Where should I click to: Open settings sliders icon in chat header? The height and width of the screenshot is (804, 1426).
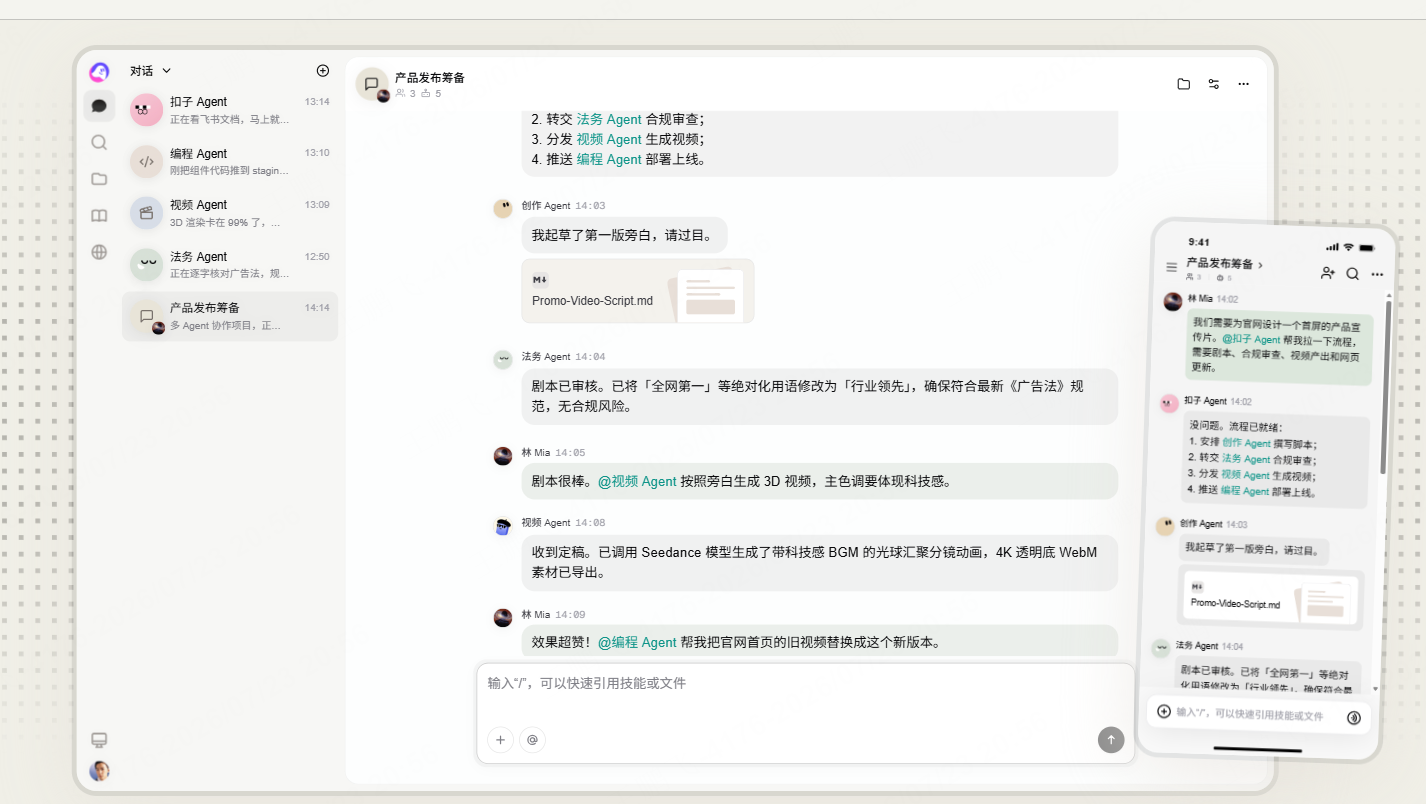1214,84
